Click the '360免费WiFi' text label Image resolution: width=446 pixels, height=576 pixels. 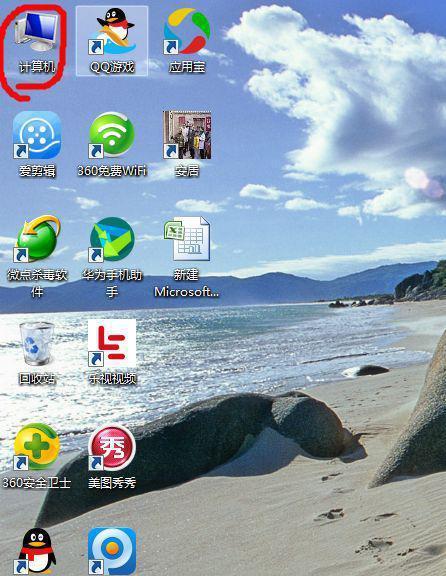[112, 170]
